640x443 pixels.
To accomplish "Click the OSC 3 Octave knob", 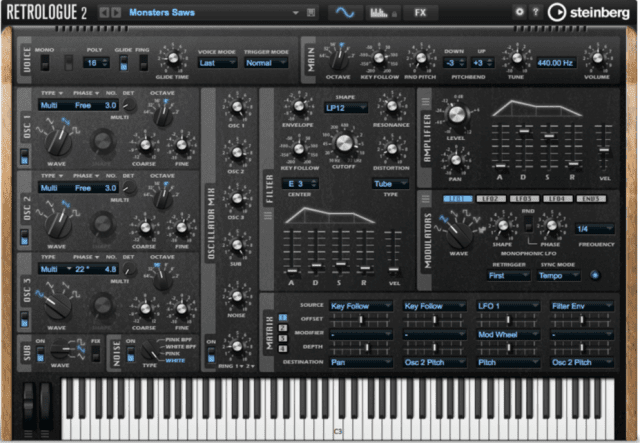I will click(x=162, y=279).
